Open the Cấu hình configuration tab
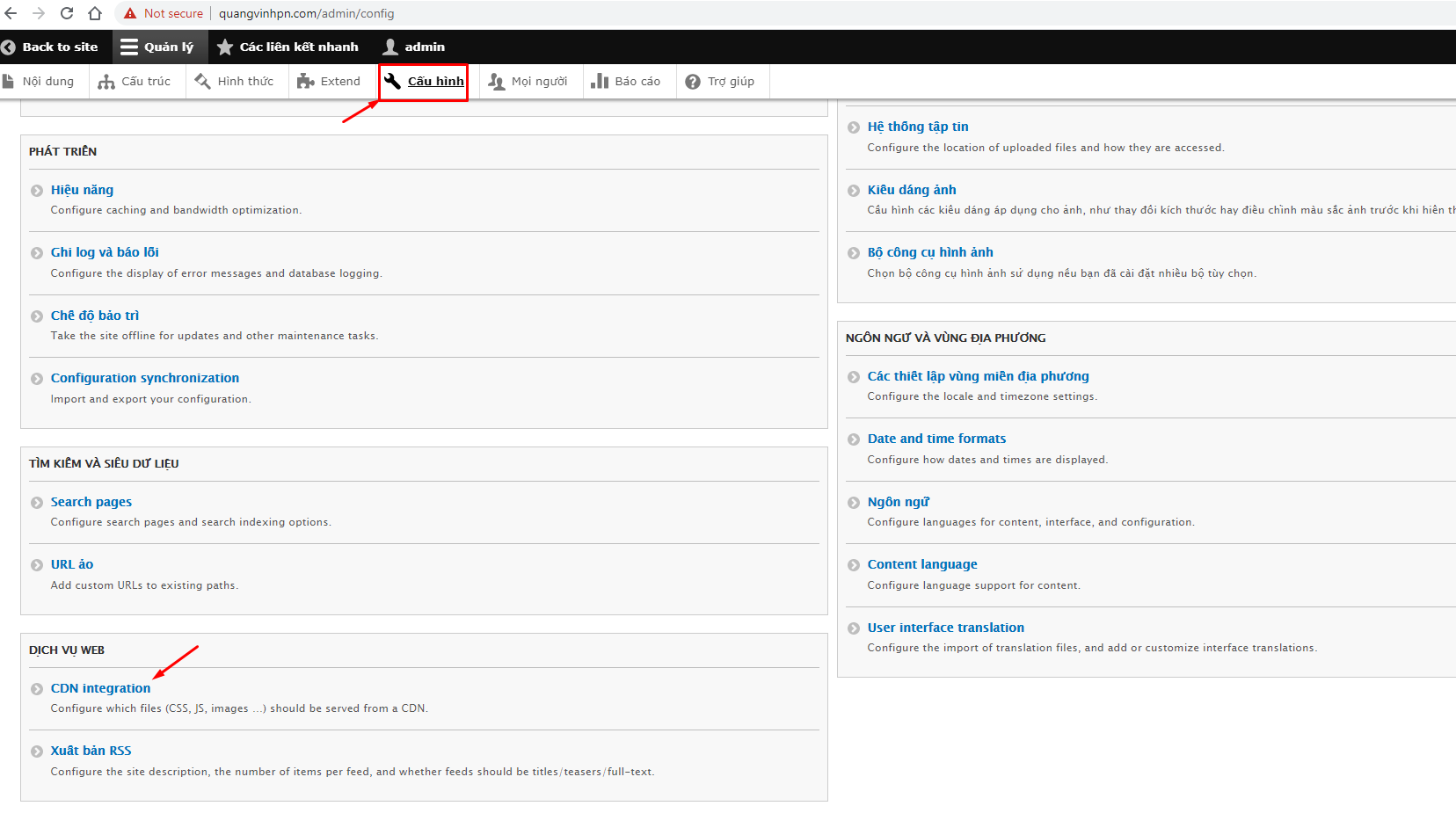Screen dimensions: 1456x835 tap(425, 82)
